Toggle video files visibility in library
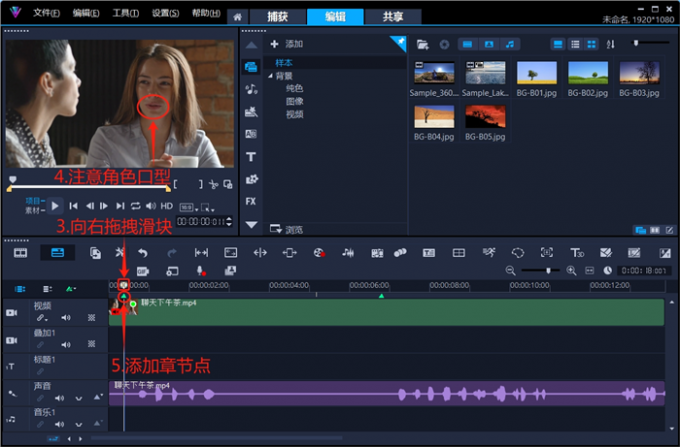The image size is (680, 447). coord(467,44)
